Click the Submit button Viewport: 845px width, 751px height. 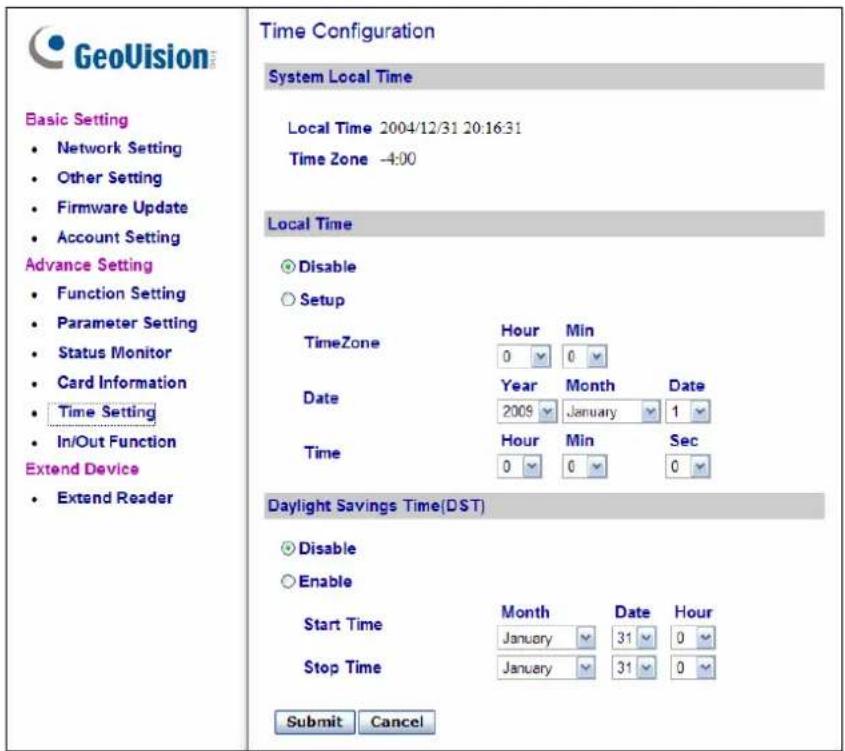315,722
